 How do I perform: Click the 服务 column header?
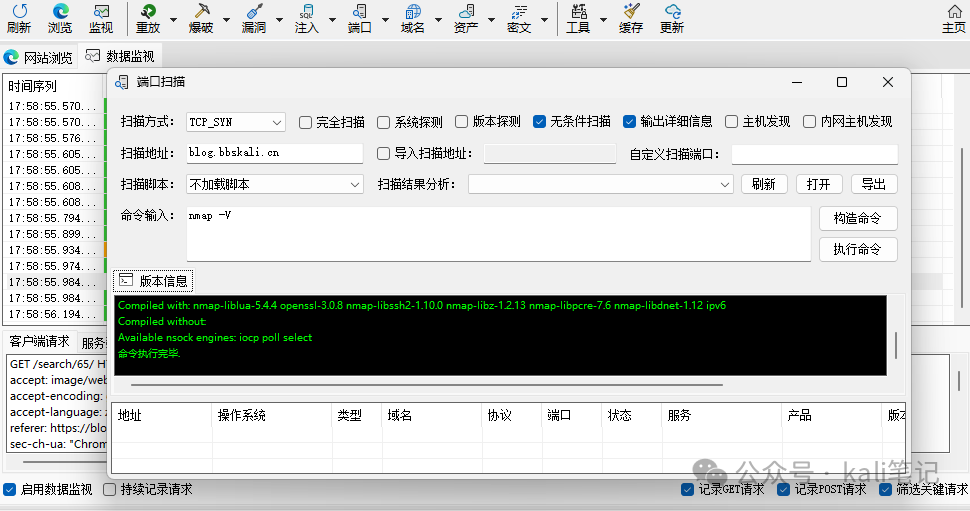click(x=722, y=415)
